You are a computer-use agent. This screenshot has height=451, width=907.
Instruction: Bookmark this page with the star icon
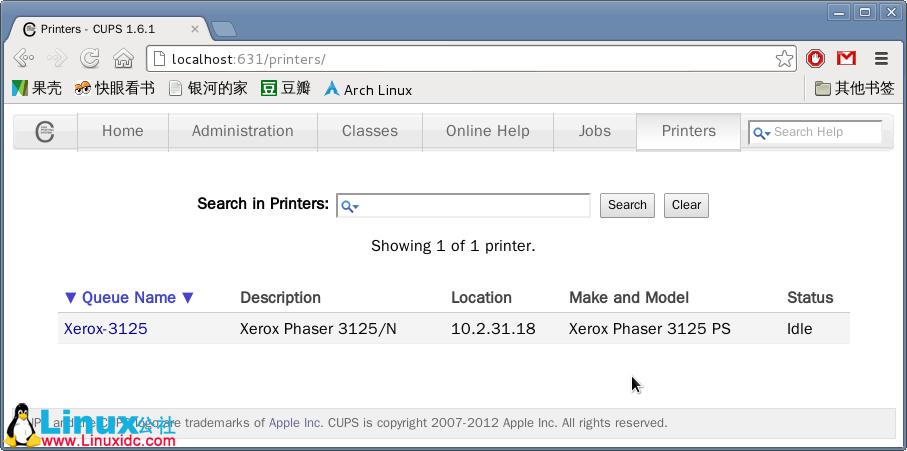[x=785, y=58]
